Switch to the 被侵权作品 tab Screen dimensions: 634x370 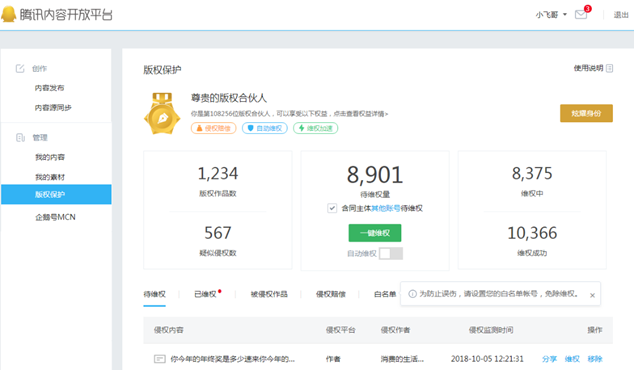269,294
